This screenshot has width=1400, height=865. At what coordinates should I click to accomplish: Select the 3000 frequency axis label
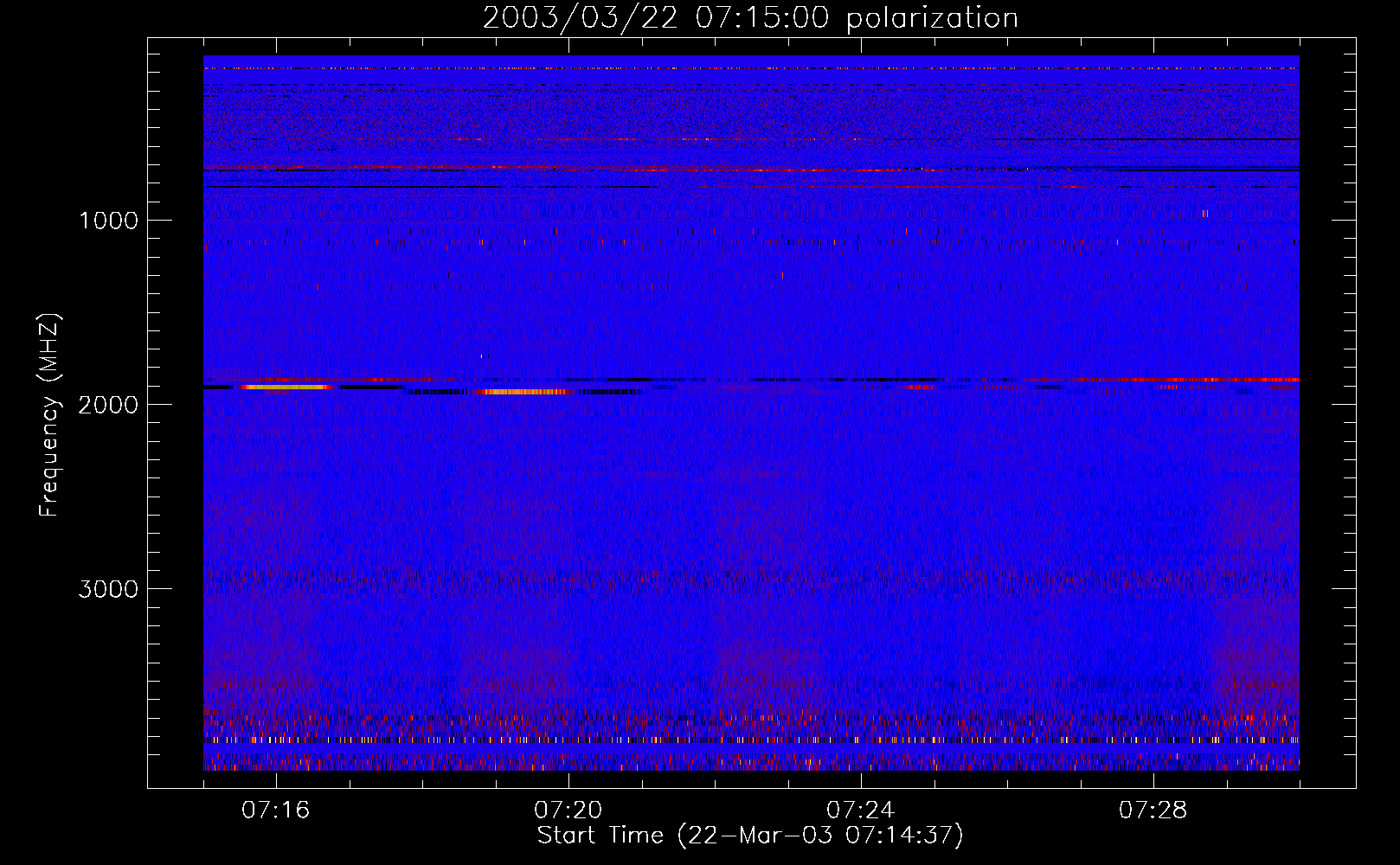108,589
